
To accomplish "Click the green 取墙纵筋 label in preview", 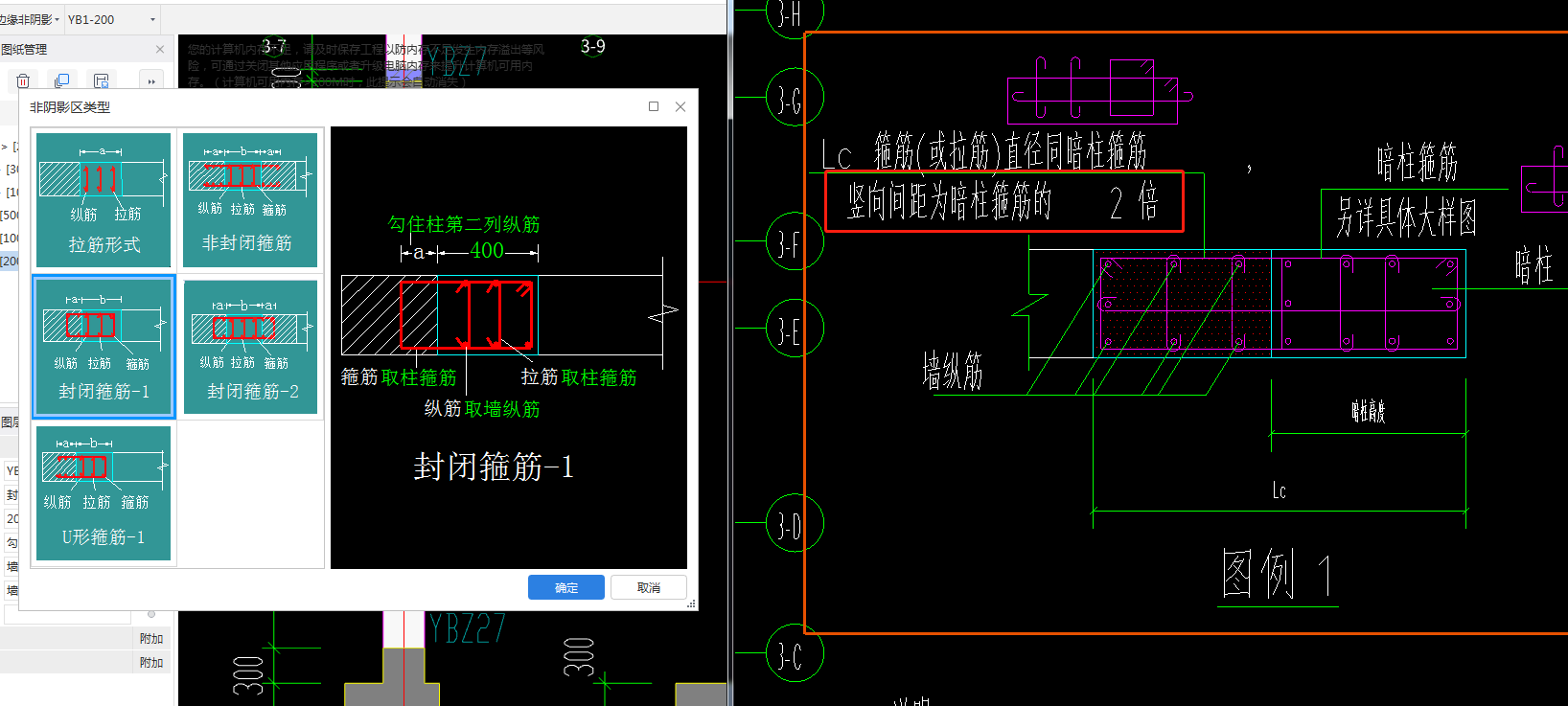I will tap(502, 409).
